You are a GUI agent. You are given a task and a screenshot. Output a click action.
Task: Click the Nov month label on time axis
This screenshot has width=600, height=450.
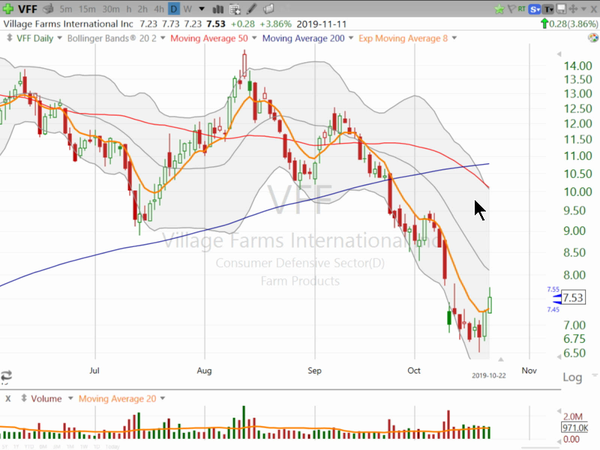(529, 370)
